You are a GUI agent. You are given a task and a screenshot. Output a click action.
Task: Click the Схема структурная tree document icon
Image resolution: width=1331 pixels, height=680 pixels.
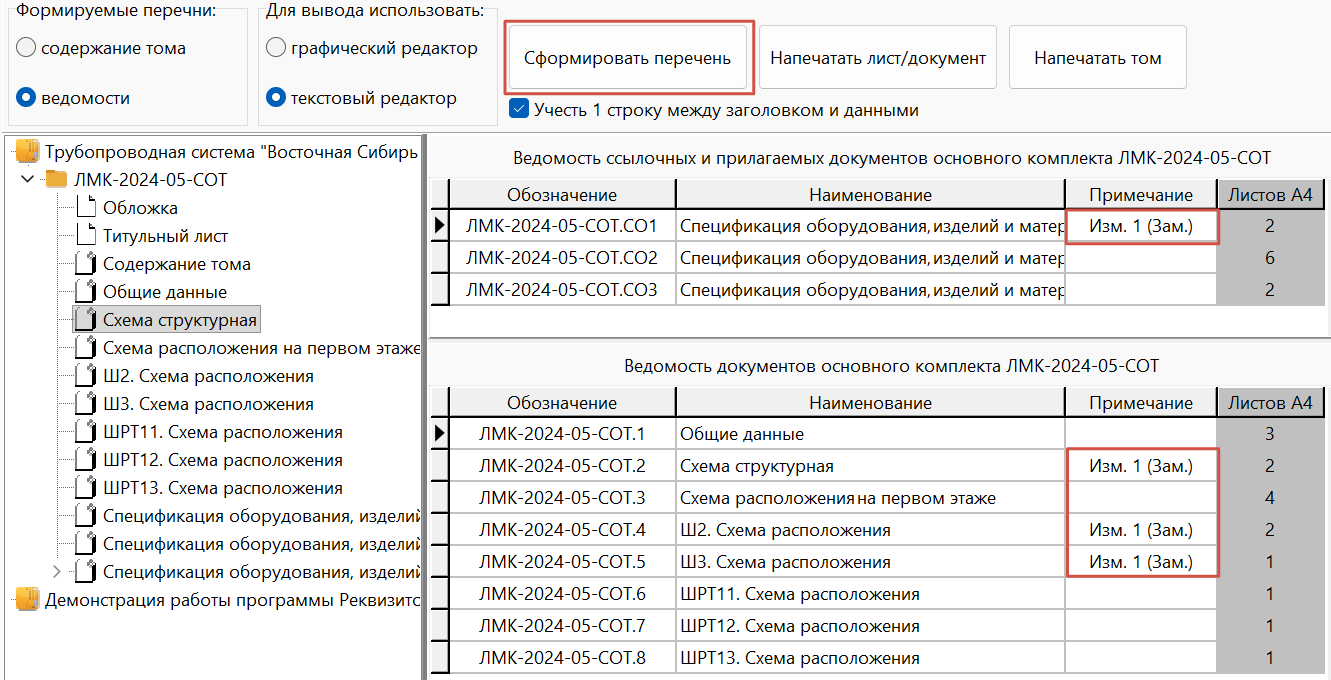pos(85,320)
